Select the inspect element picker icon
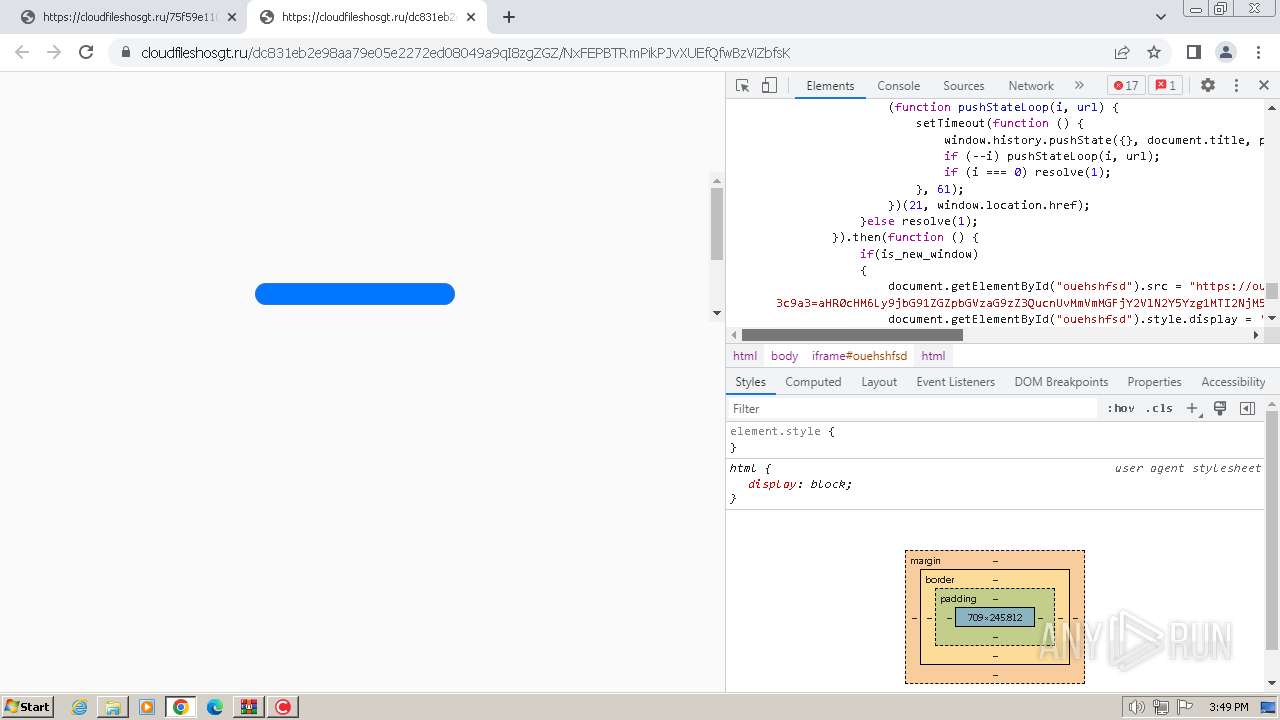Screen dimensions: 1280x720 pos(742,86)
